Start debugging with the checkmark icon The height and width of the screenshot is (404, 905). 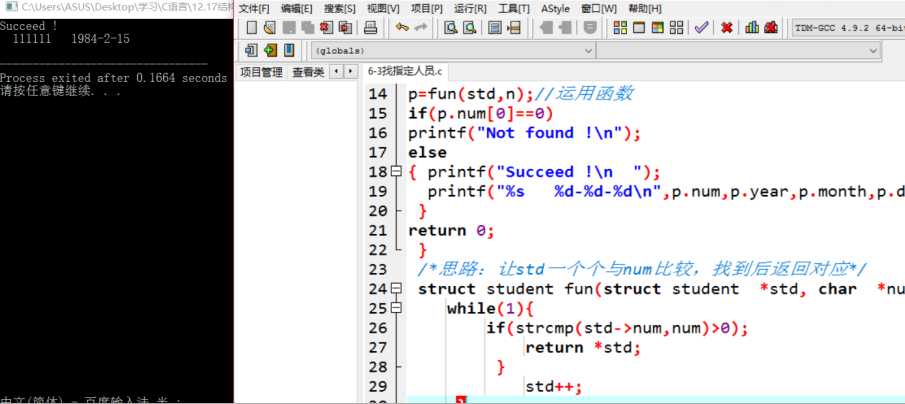point(701,28)
